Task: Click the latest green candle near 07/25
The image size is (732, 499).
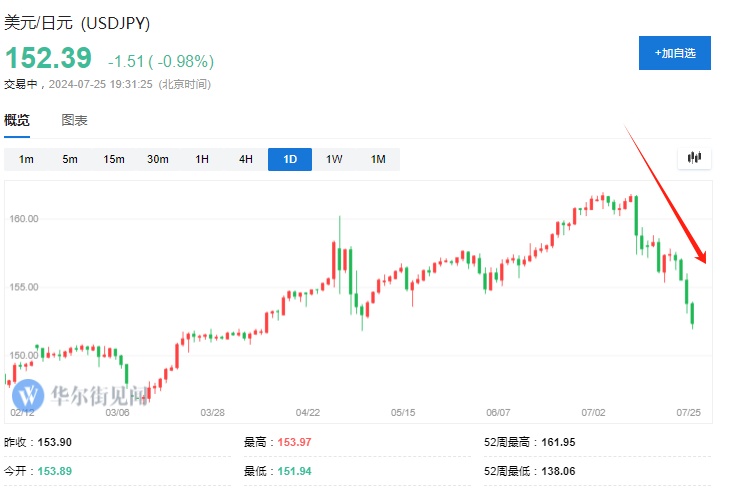Action: click(692, 316)
